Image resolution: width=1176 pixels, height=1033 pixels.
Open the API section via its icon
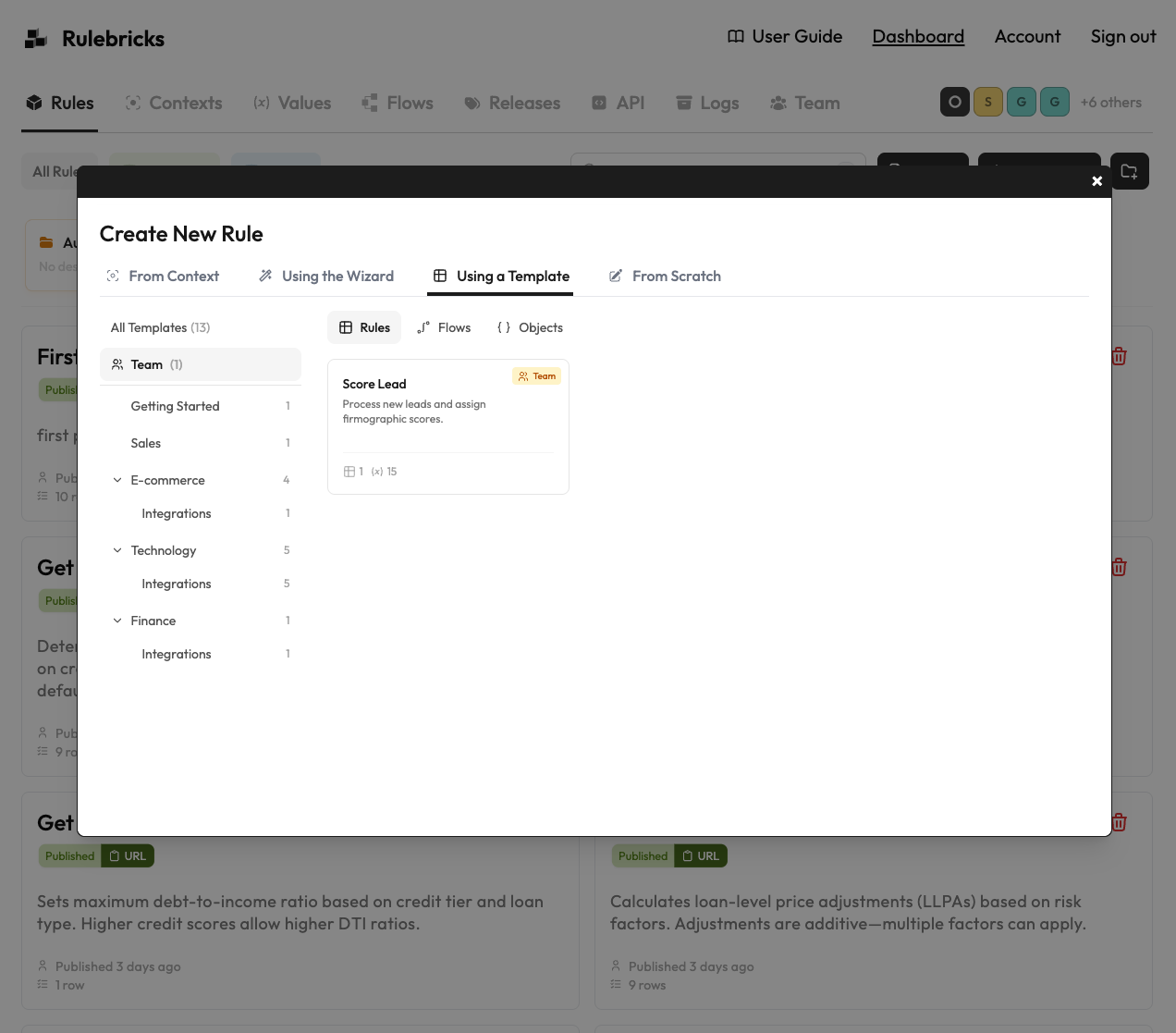(597, 102)
